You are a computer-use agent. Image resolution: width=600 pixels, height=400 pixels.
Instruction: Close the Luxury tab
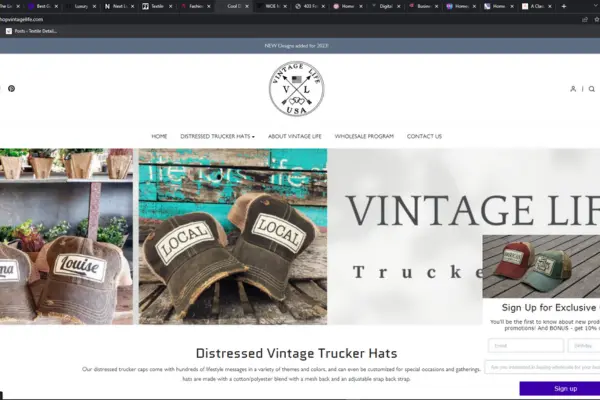click(x=94, y=6)
